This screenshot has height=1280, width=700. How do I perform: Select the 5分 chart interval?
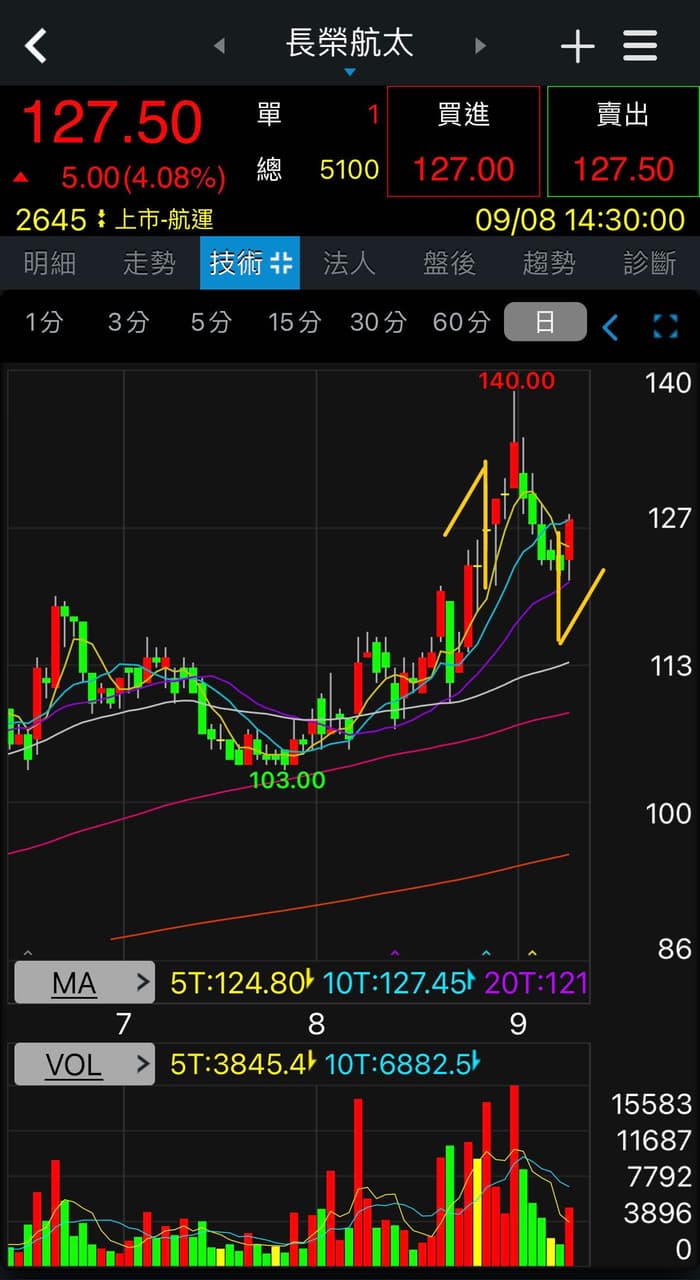tap(210, 322)
